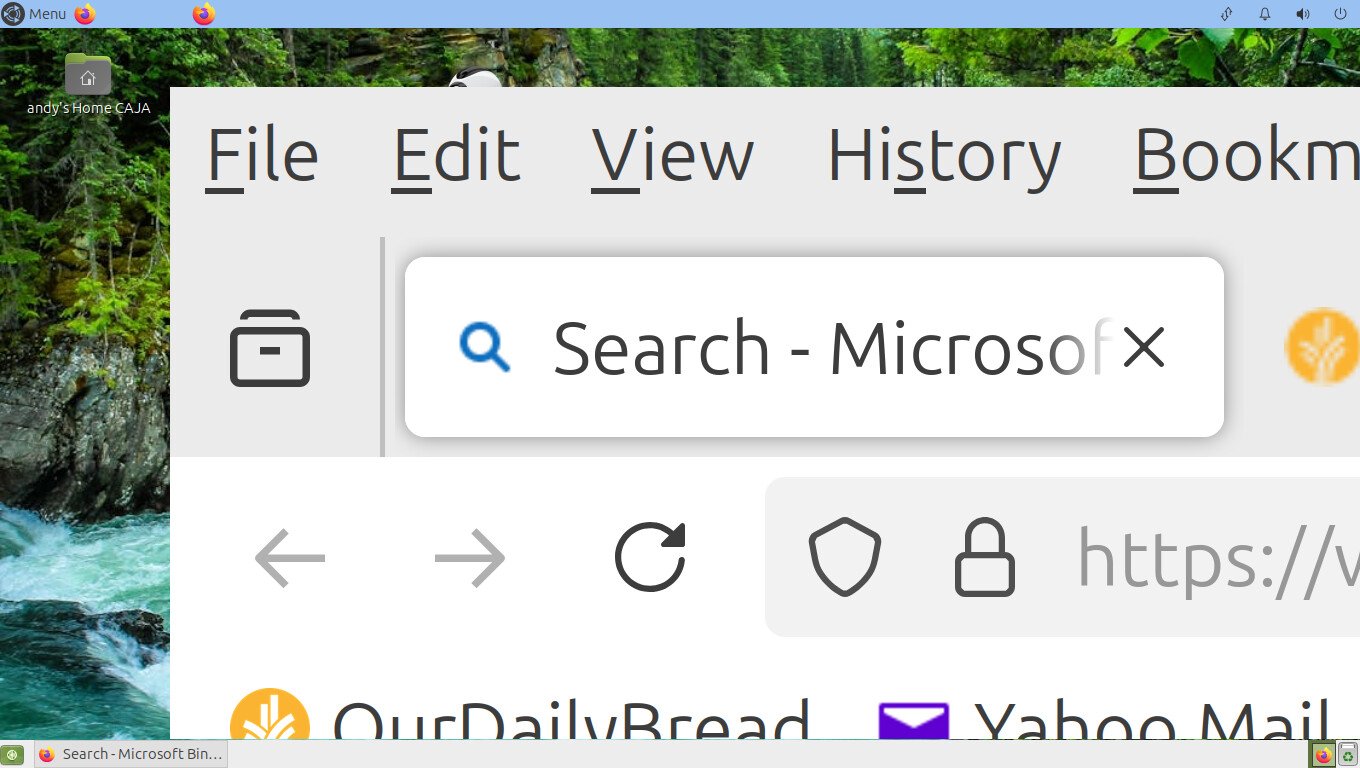This screenshot has width=1360, height=768.
Task: Open the tracking protection shield icon
Action: (844, 556)
